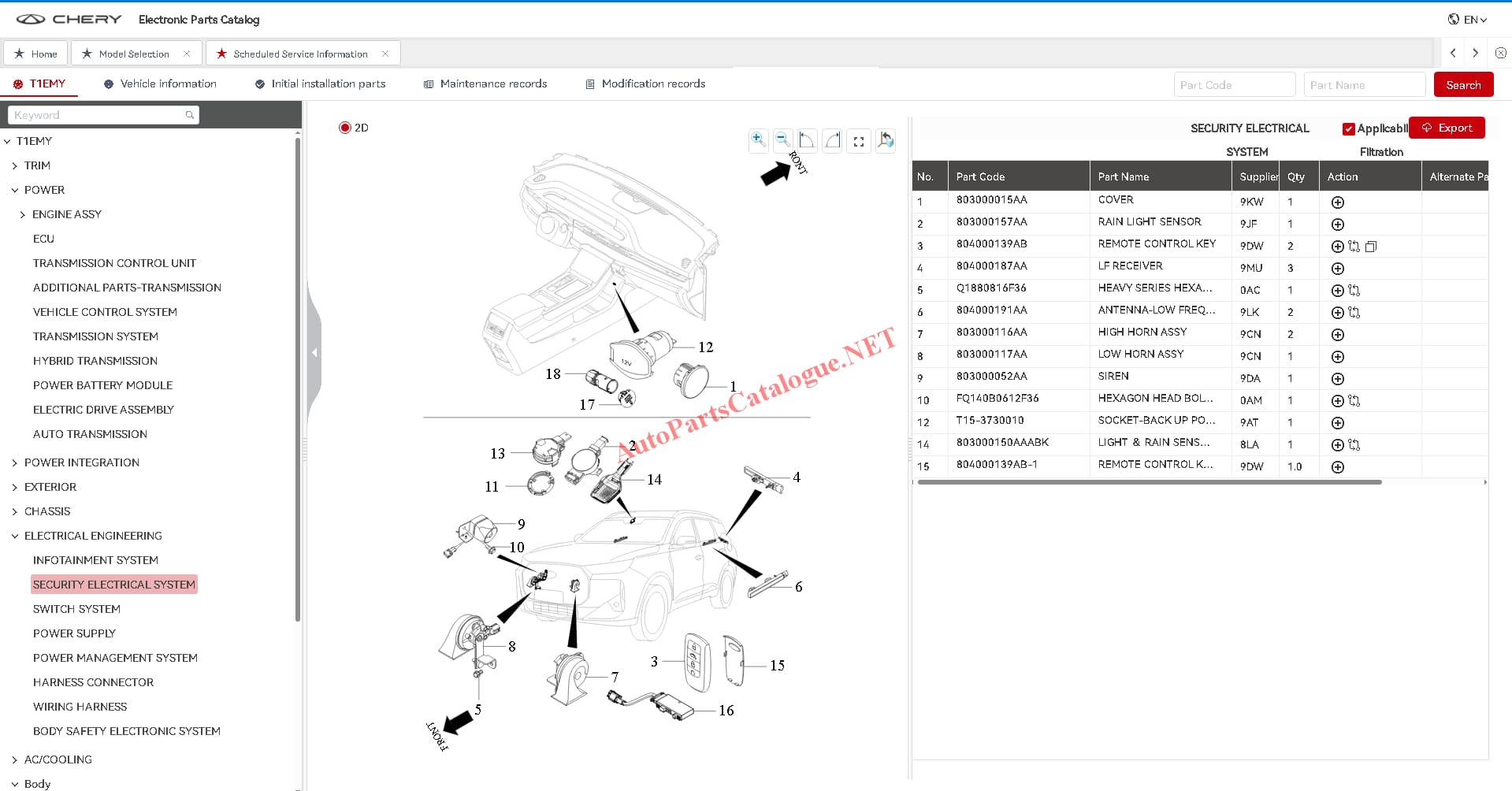Expand the EXTERIOR tree node
Image resolution: width=1512 pixels, height=791 pixels.
click(x=15, y=488)
